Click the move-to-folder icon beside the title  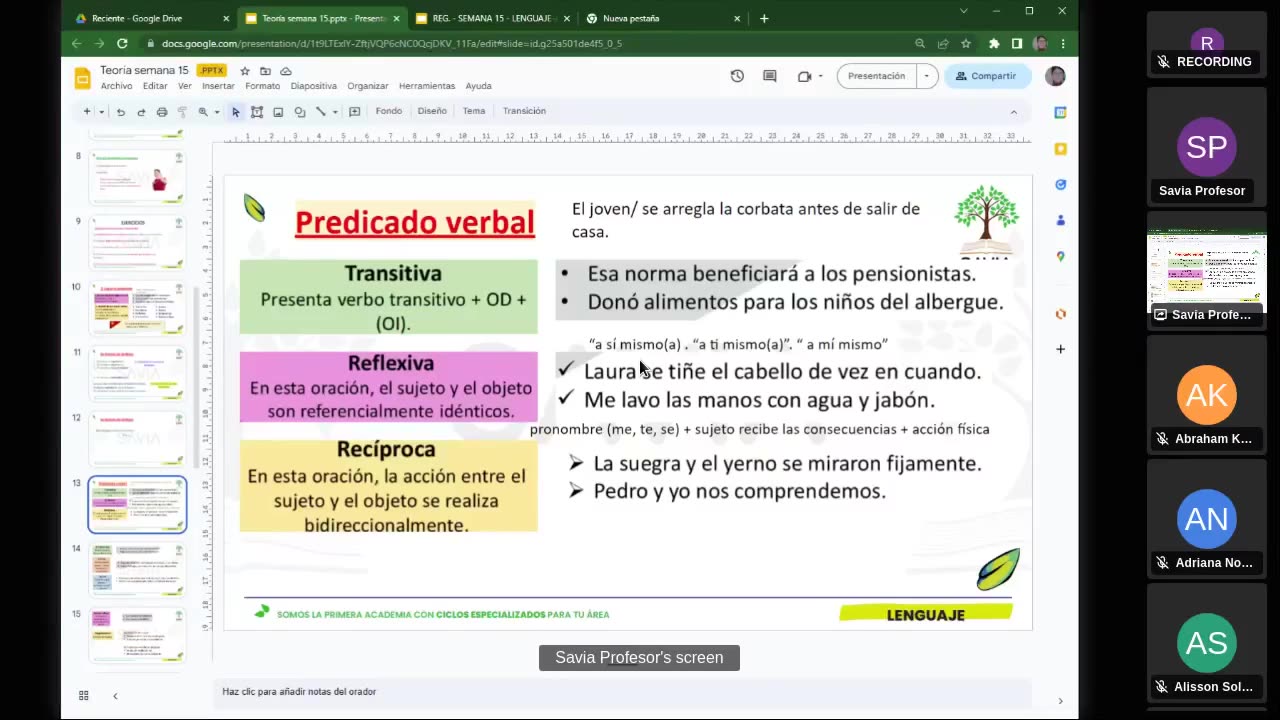coord(265,71)
